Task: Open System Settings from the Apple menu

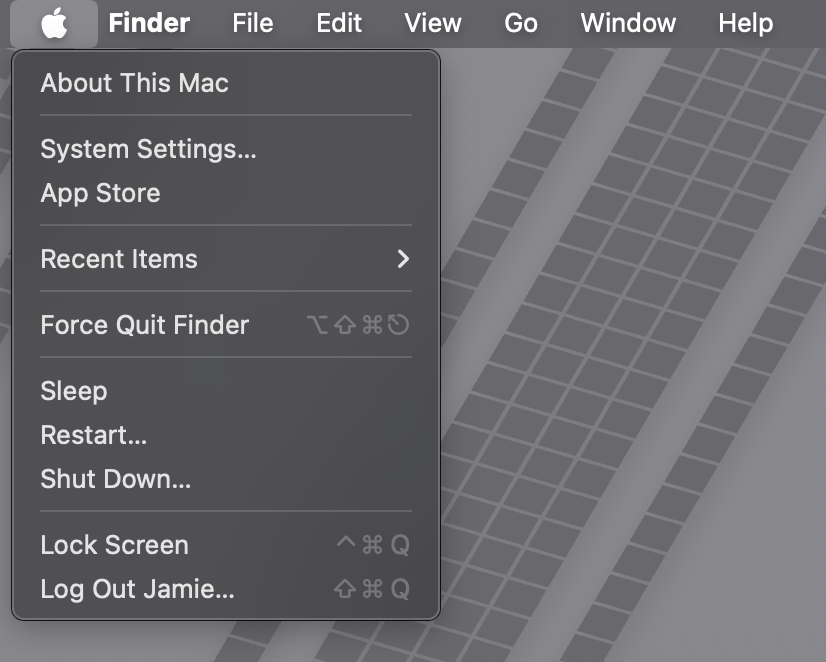Action: point(147,150)
